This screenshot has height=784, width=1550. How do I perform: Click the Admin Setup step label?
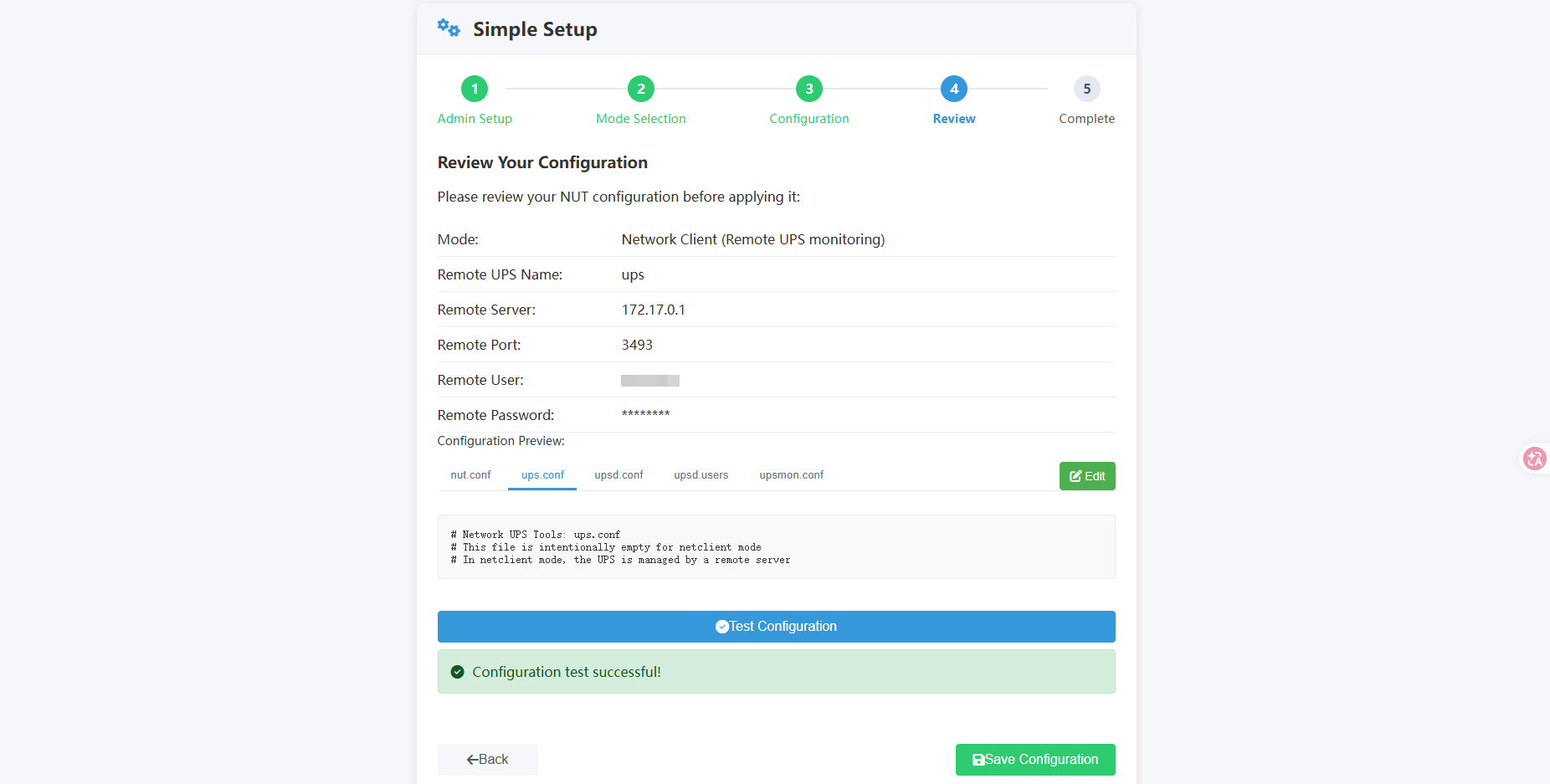(x=475, y=119)
